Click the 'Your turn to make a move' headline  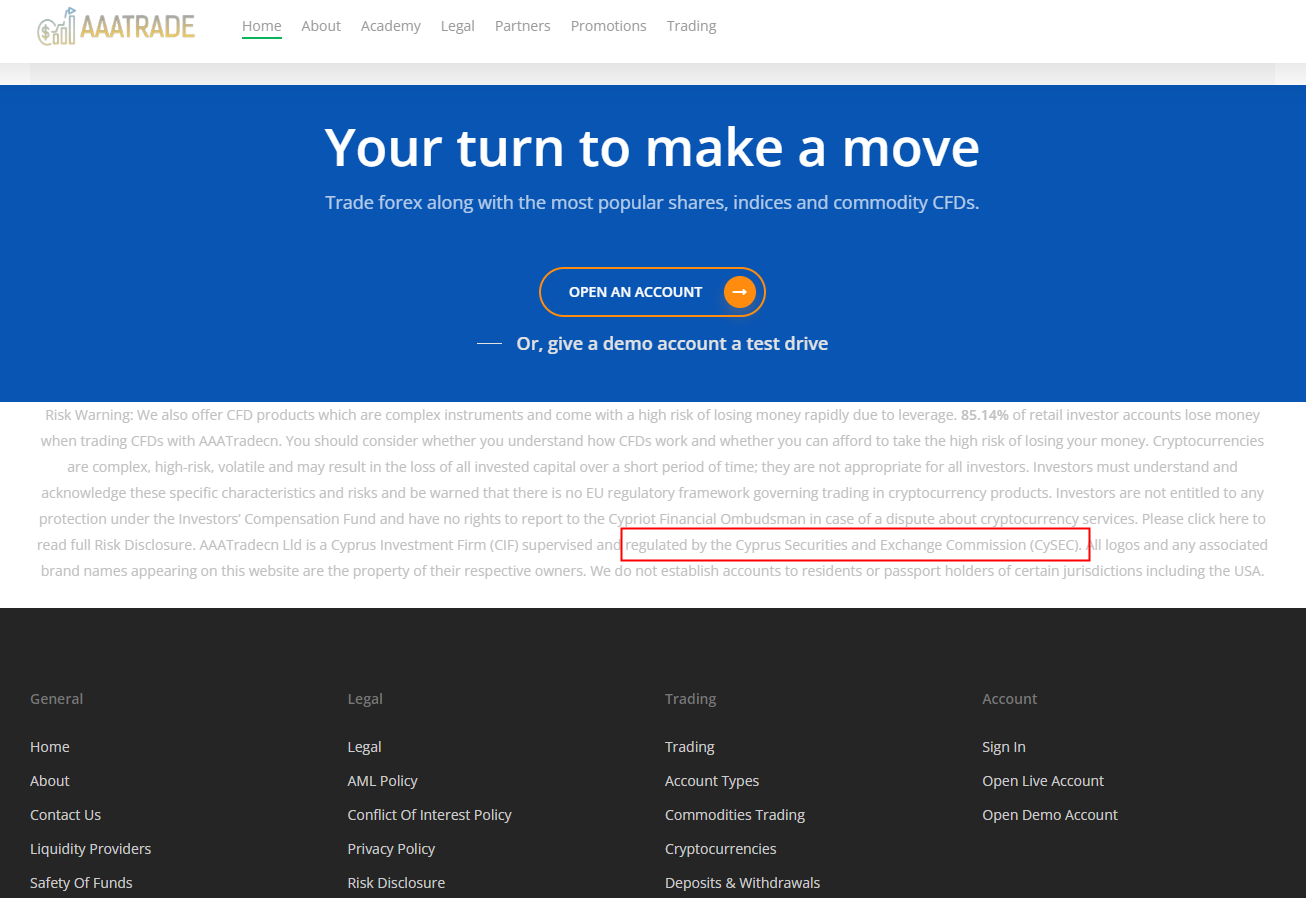[652, 147]
